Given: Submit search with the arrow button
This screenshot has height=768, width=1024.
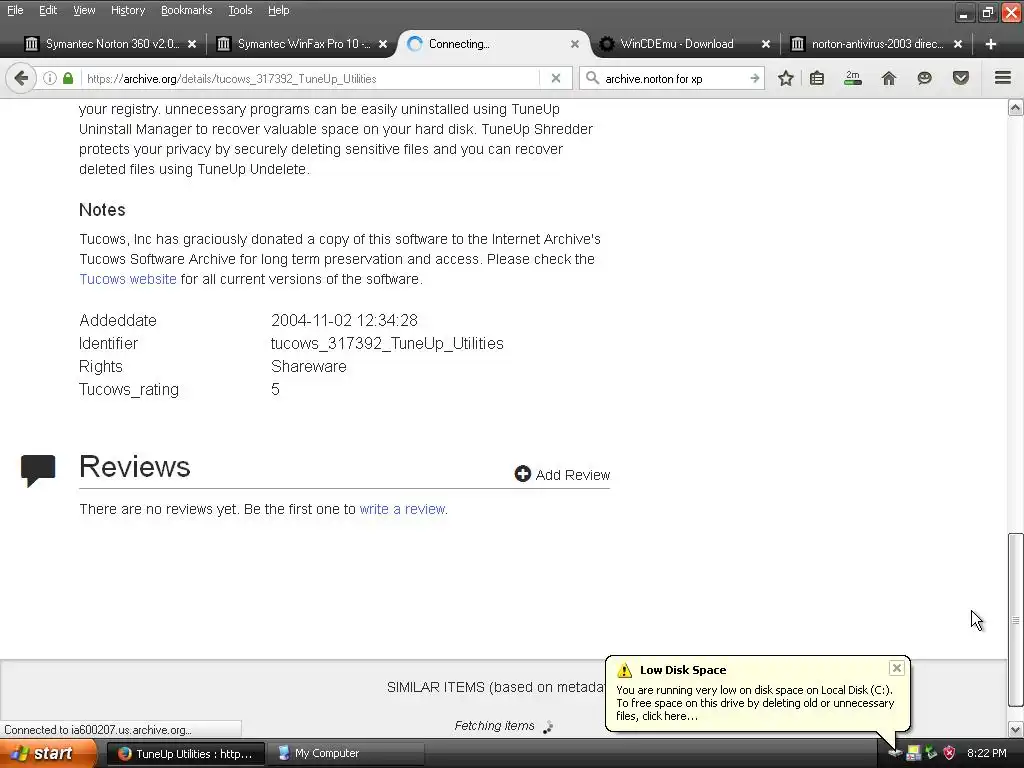Looking at the screenshot, I should click(x=755, y=78).
